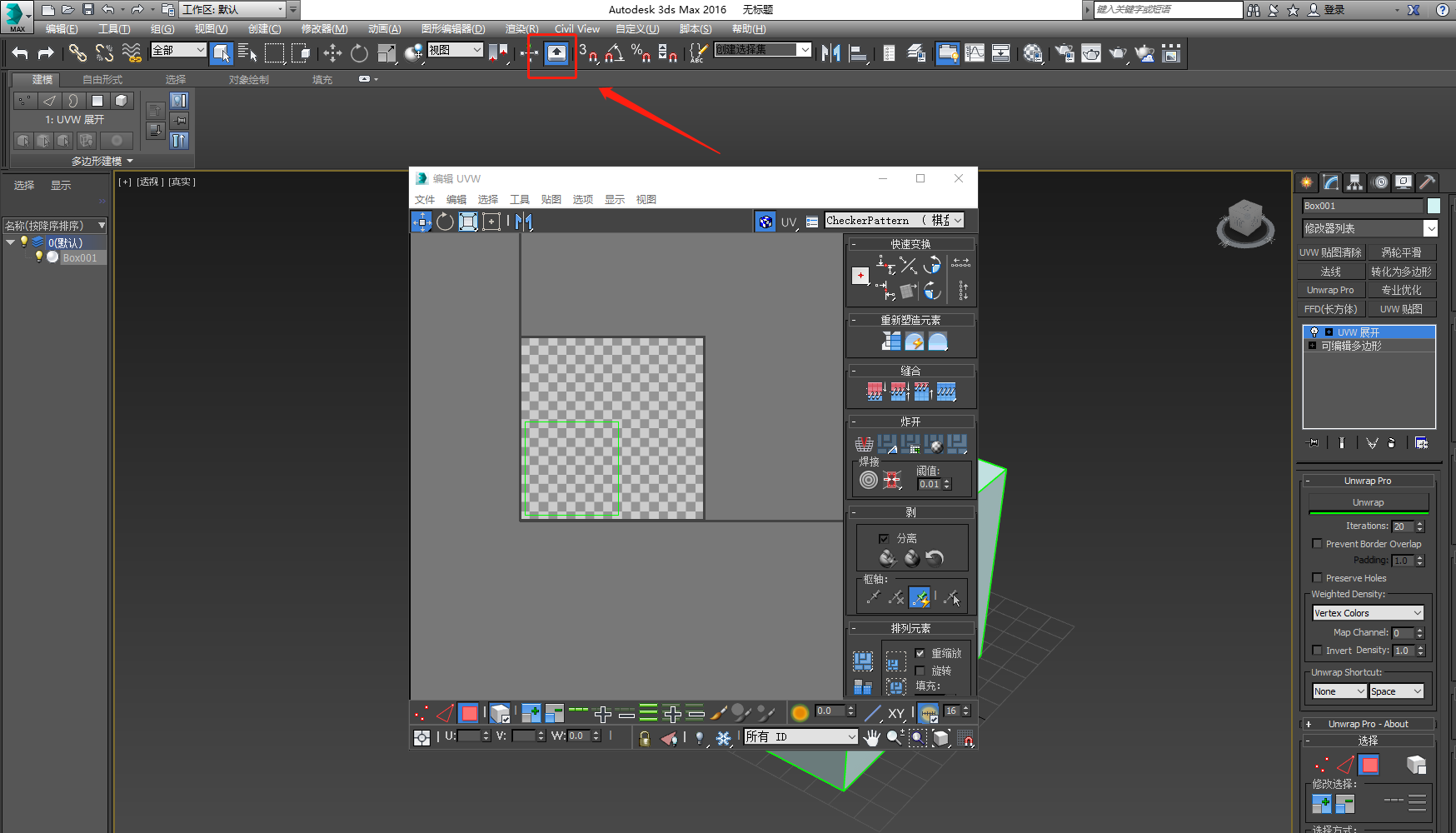Open the 创建选择集 named selection dropdown
Screen dimensions: 1456x833
762,50
